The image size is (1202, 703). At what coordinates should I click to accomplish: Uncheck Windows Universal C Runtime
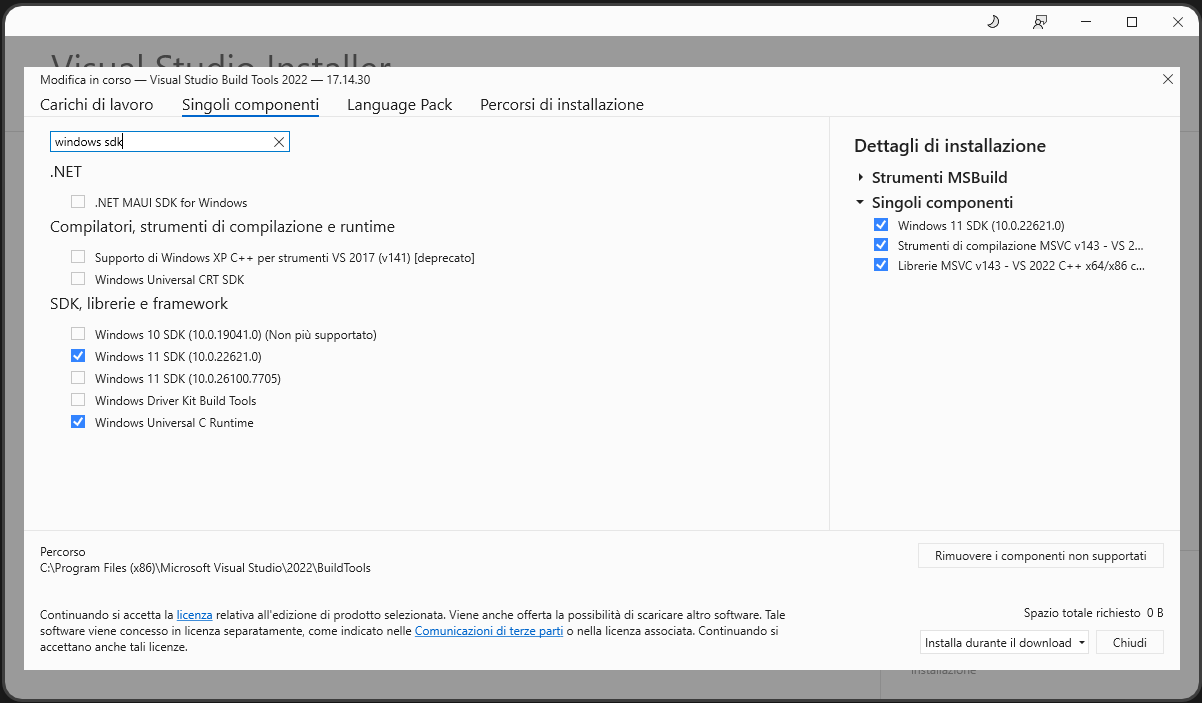78,422
